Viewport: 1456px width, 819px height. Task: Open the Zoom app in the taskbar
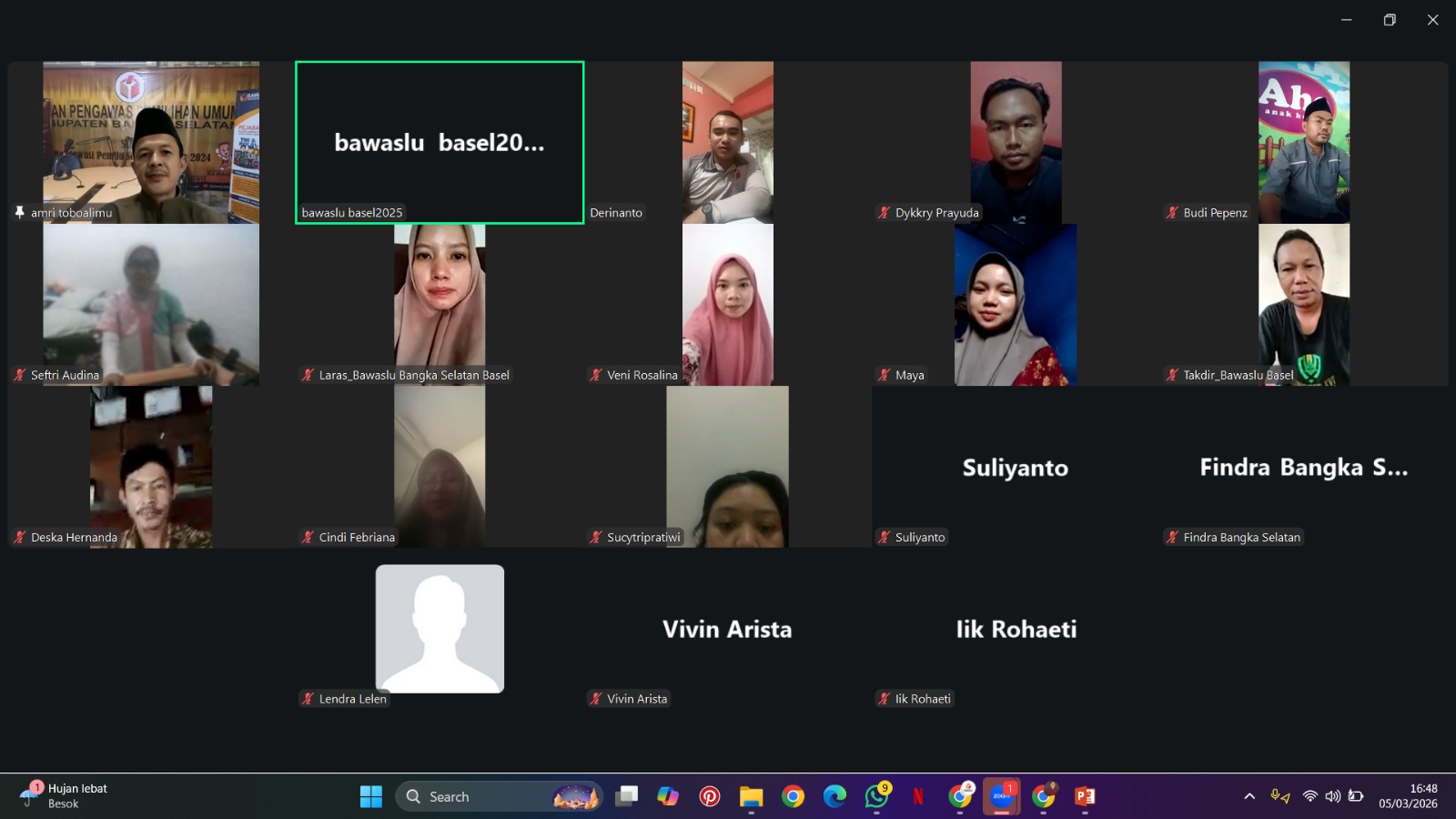coord(1001,796)
